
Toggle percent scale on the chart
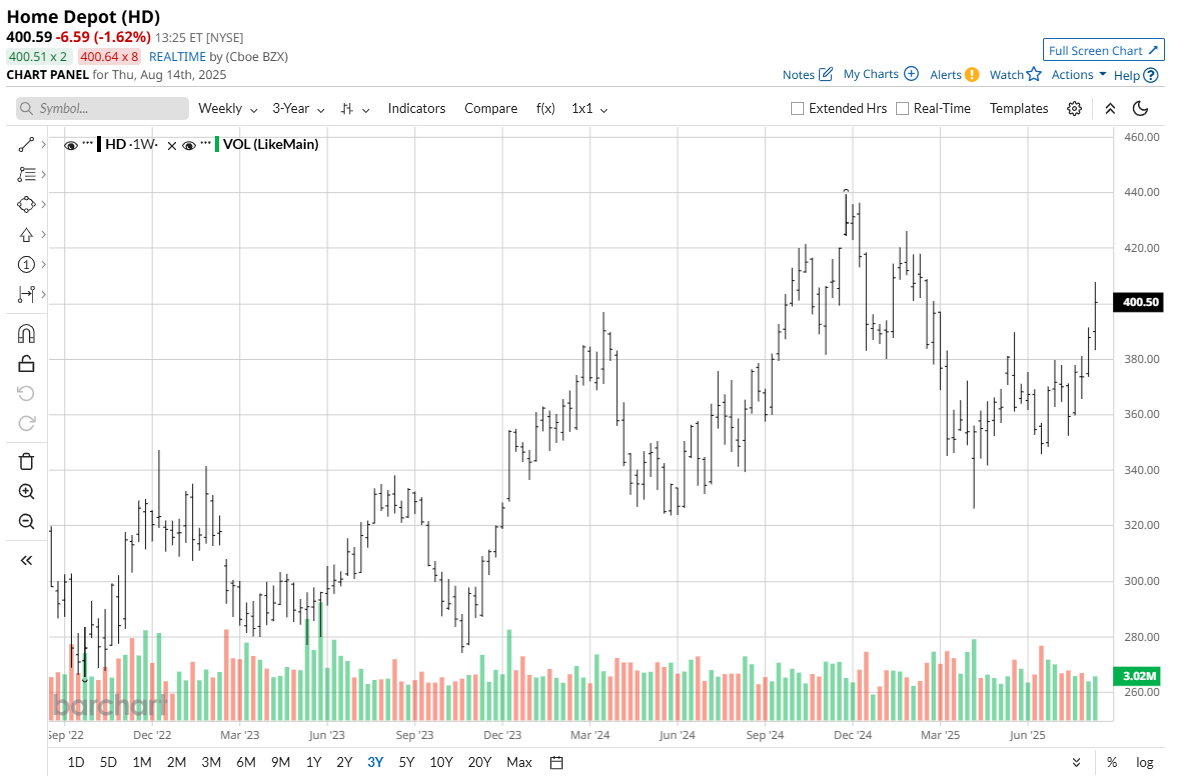(1112, 762)
